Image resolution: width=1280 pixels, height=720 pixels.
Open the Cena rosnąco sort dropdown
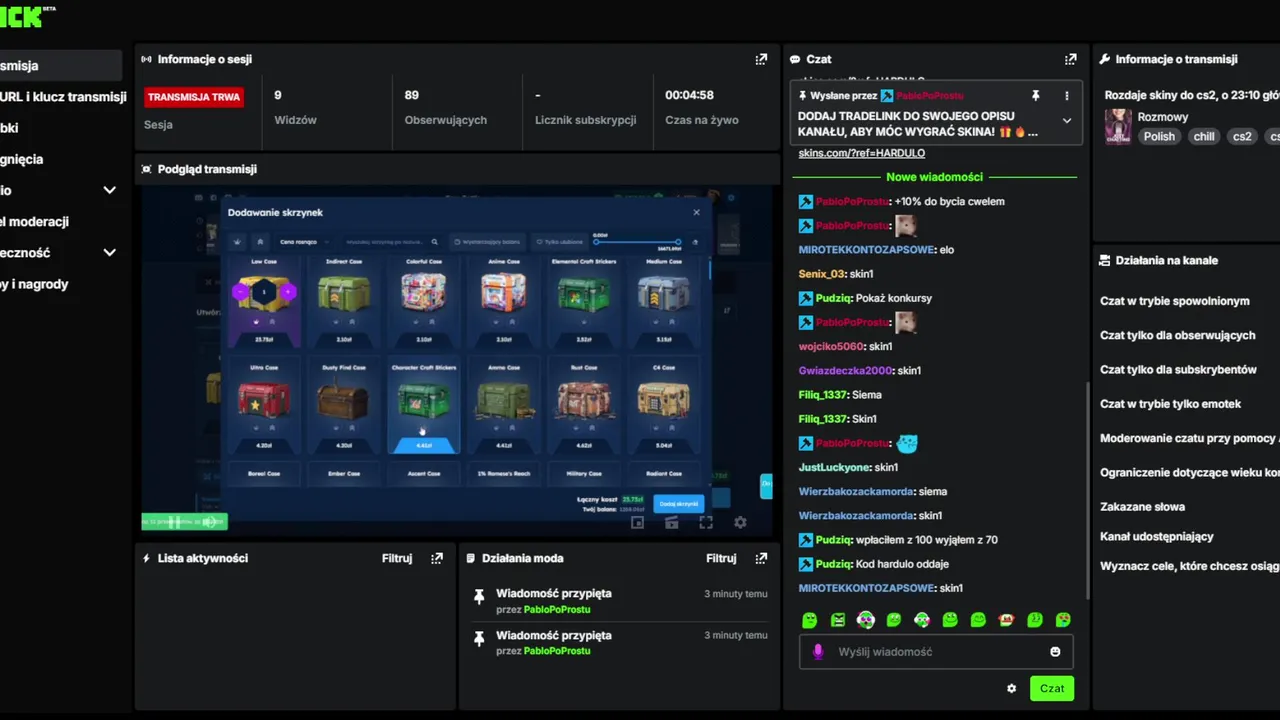(x=303, y=242)
